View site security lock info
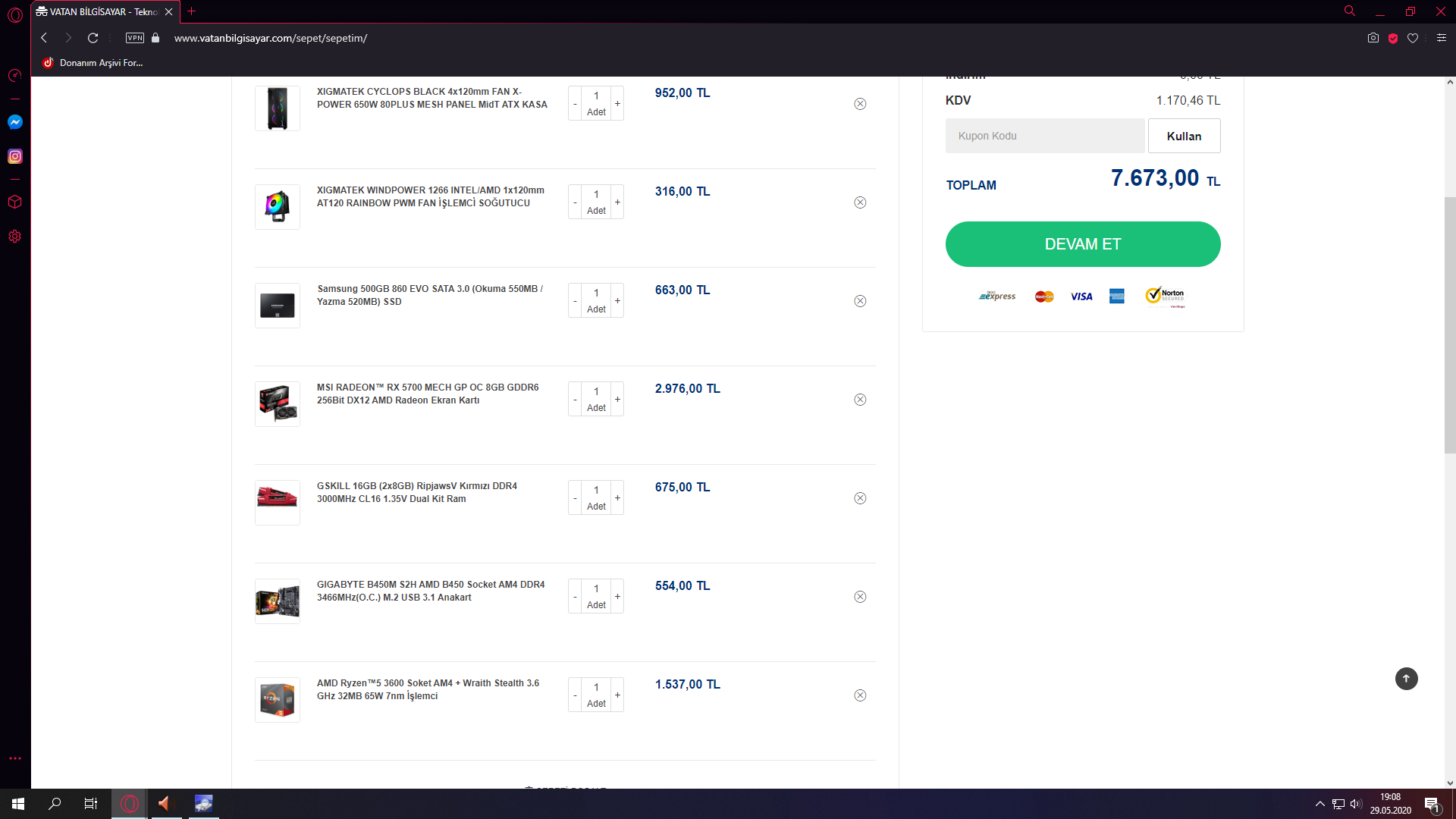The image size is (1456, 819). (x=155, y=38)
